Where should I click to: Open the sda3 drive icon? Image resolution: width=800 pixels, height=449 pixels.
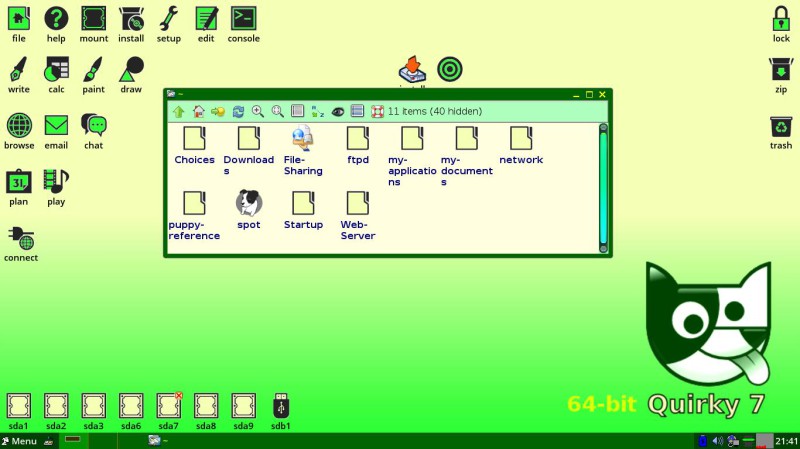click(x=94, y=406)
